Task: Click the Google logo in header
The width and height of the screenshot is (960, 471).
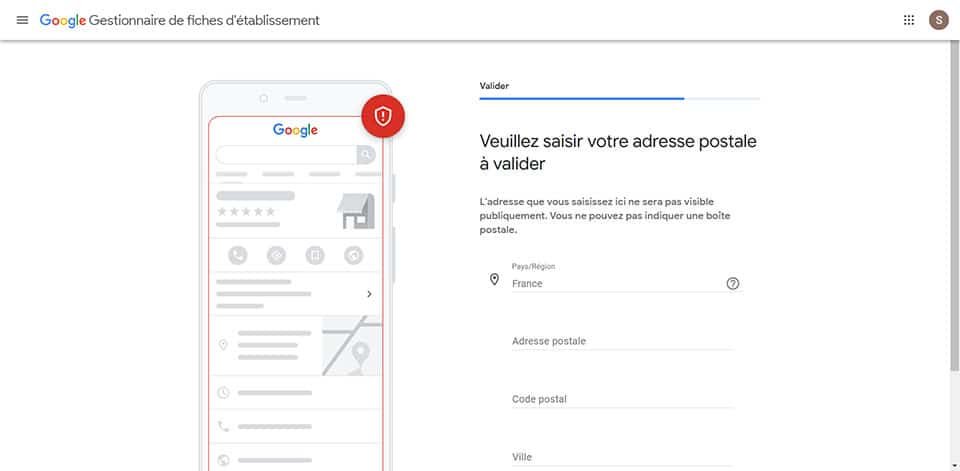Action: (x=62, y=20)
